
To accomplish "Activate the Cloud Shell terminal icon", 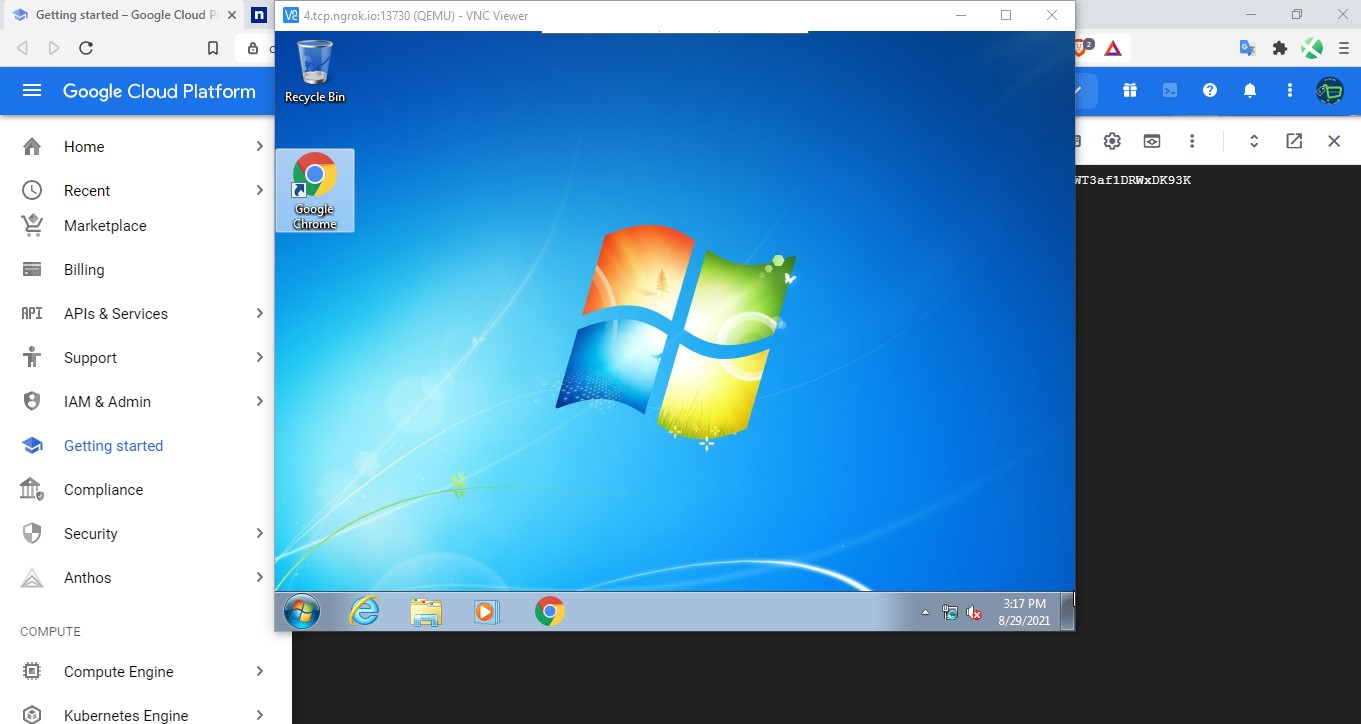I will pos(1170,91).
